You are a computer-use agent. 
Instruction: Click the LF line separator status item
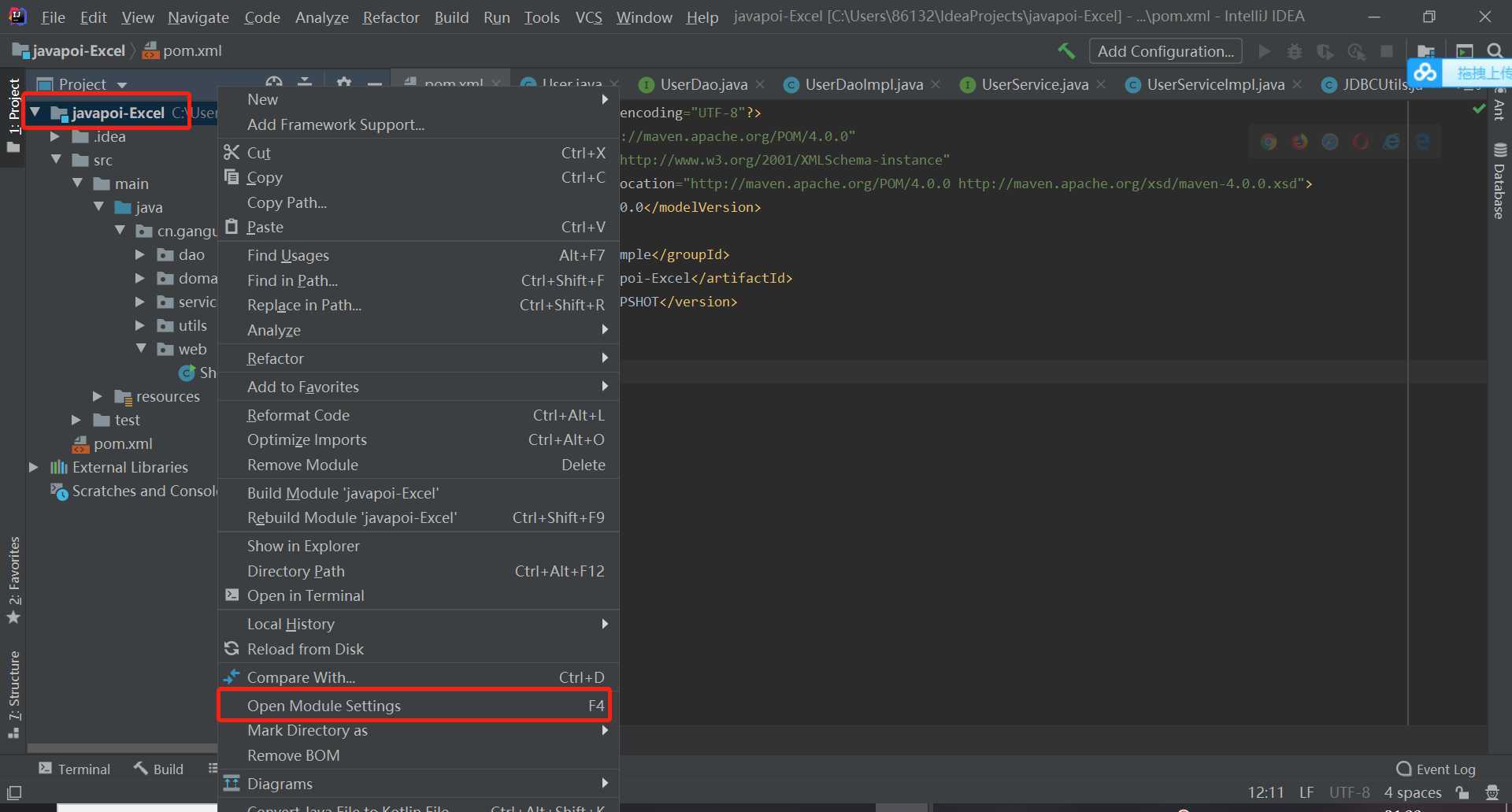tap(1306, 792)
